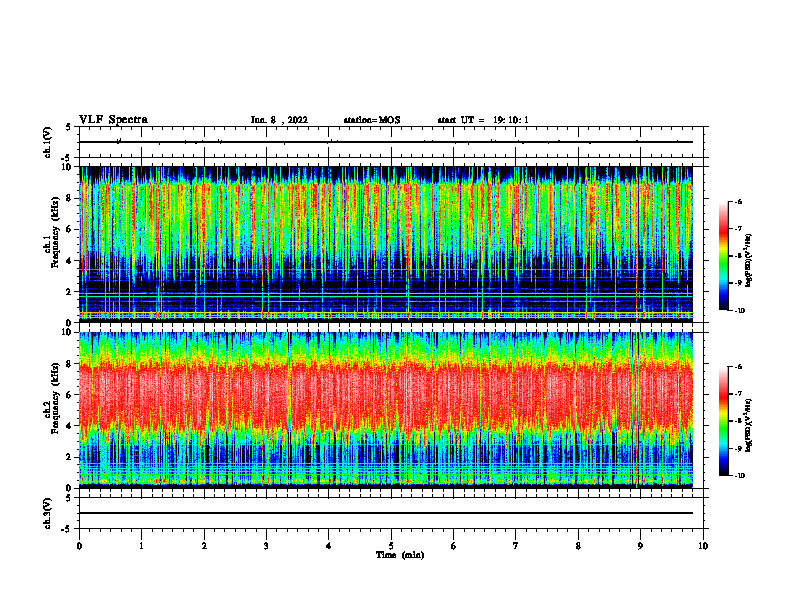Click the "9" tick label on the time axis

[640, 546]
